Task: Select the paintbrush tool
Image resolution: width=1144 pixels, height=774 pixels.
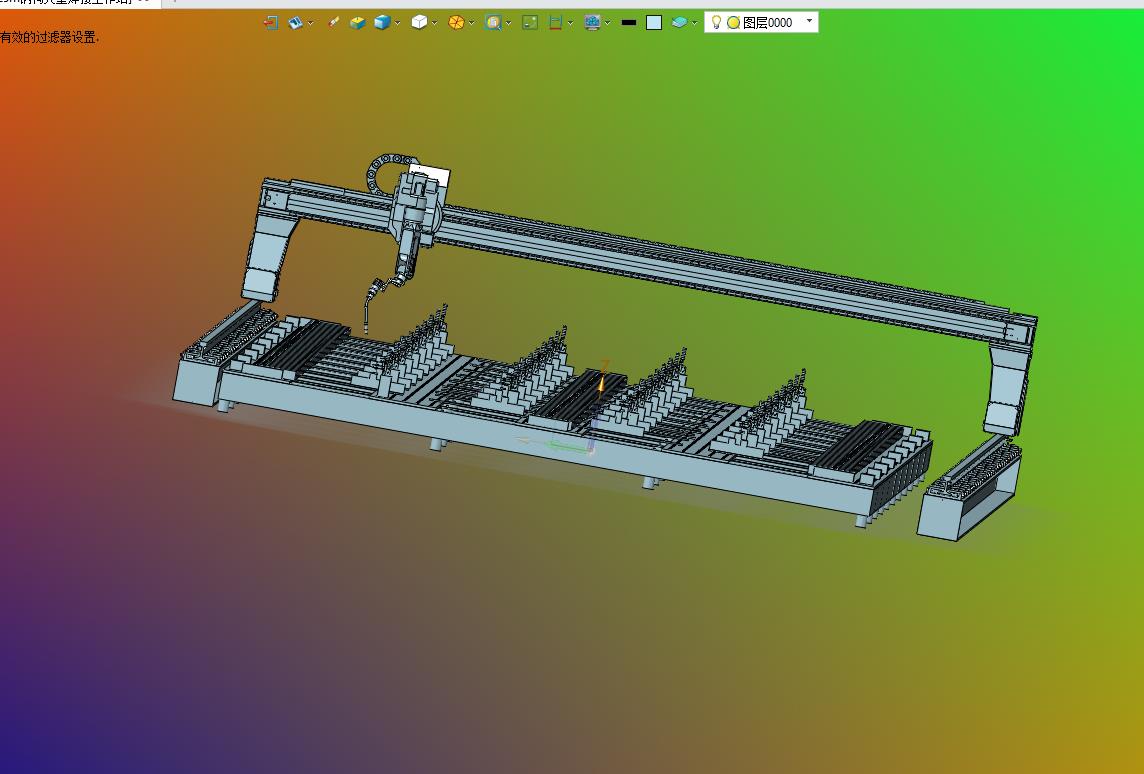Action: click(x=333, y=23)
